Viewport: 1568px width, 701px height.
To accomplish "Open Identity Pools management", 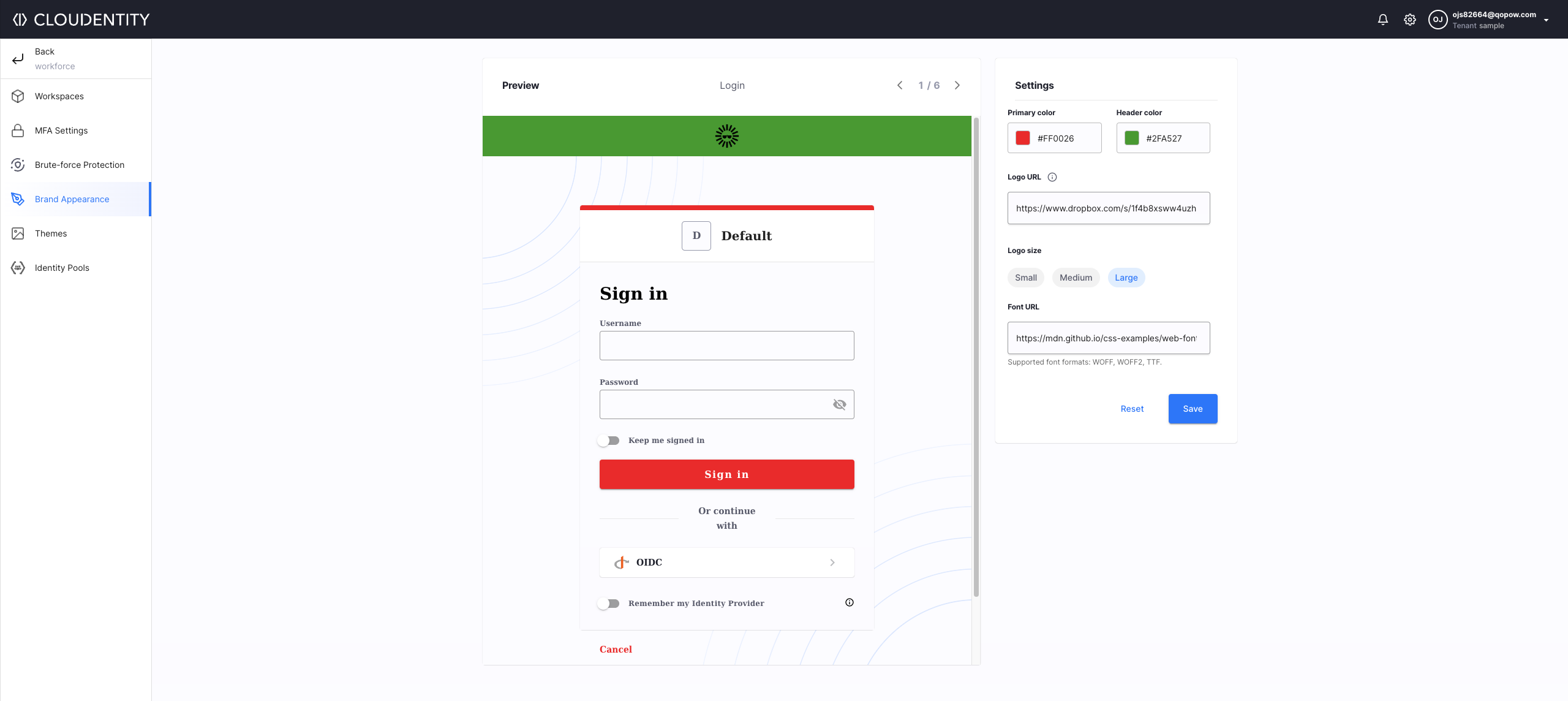I will click(x=62, y=268).
